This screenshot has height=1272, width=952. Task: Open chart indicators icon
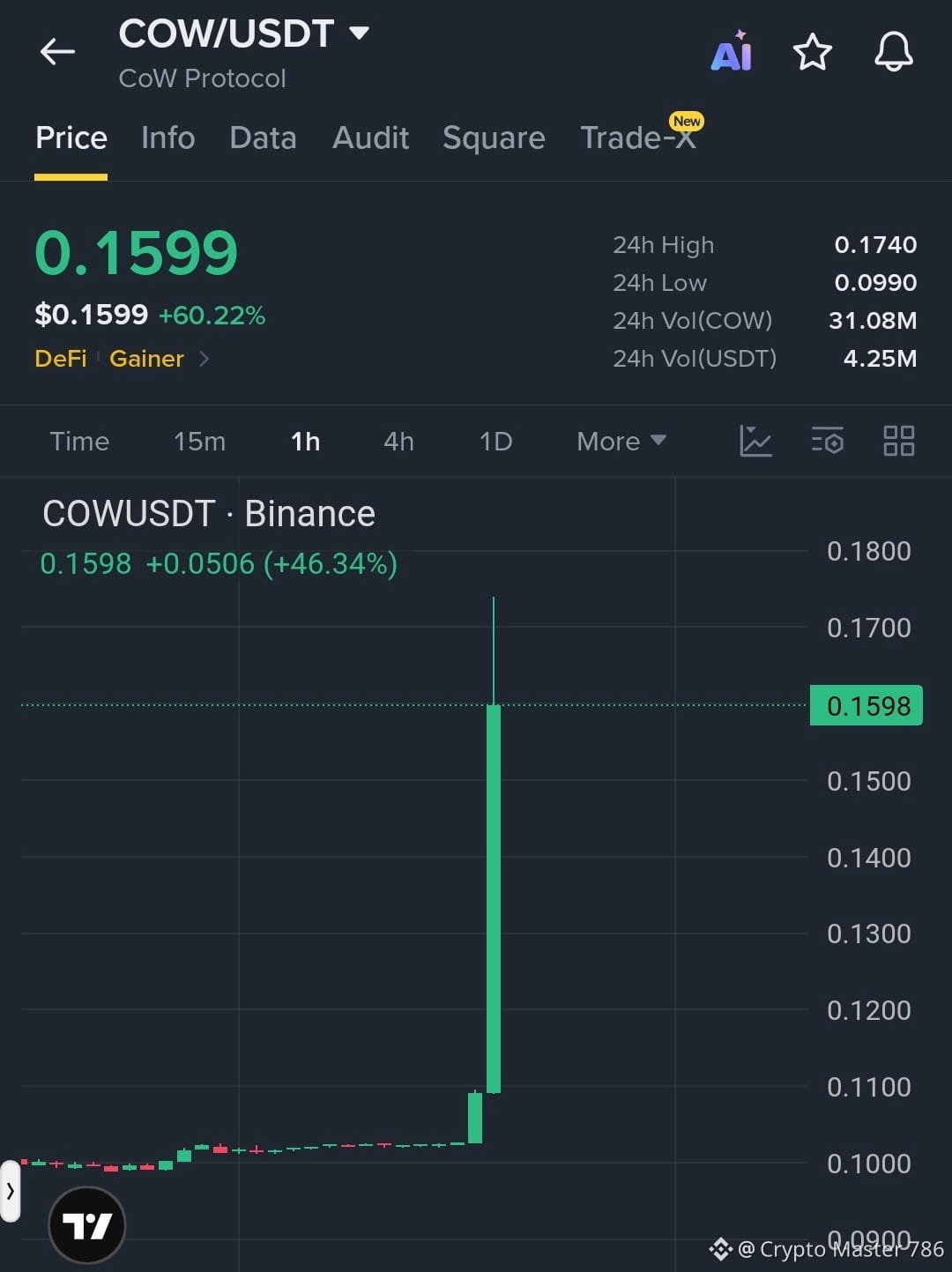[x=755, y=441]
